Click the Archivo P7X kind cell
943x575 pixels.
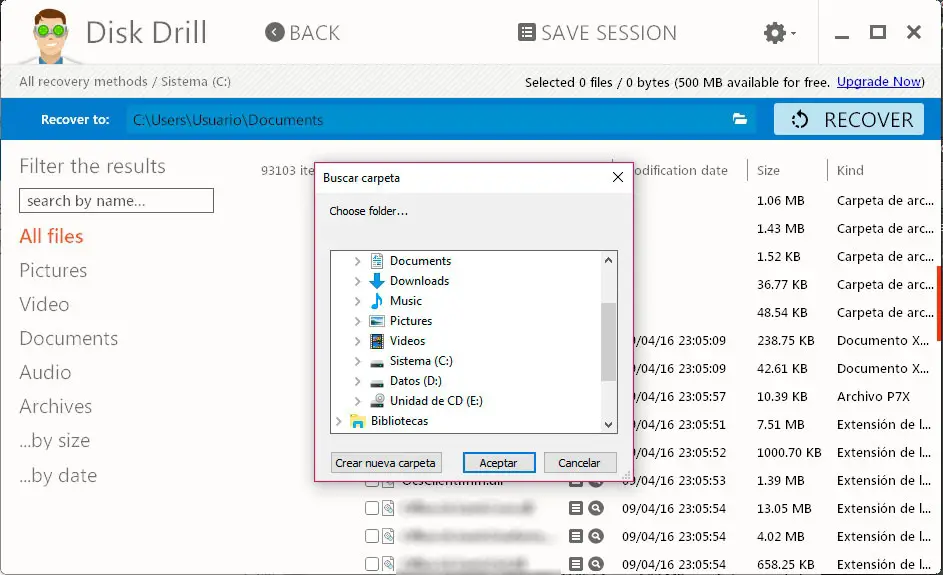pos(873,396)
